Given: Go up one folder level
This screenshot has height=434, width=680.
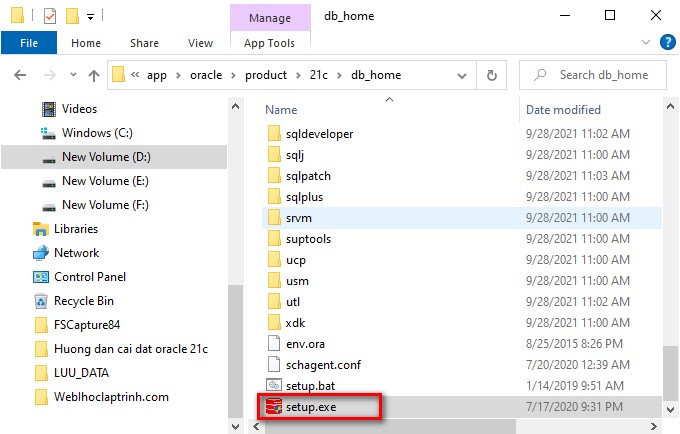Looking at the screenshot, I should coord(94,75).
